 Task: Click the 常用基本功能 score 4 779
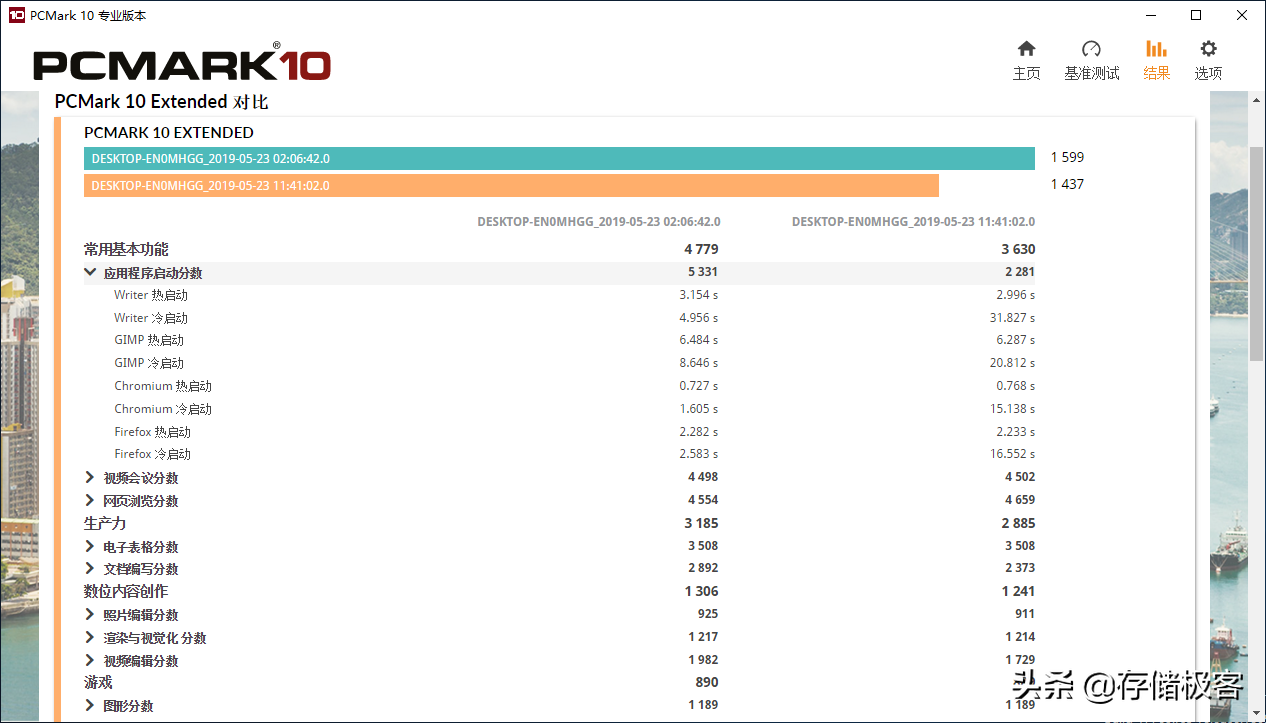click(x=701, y=249)
